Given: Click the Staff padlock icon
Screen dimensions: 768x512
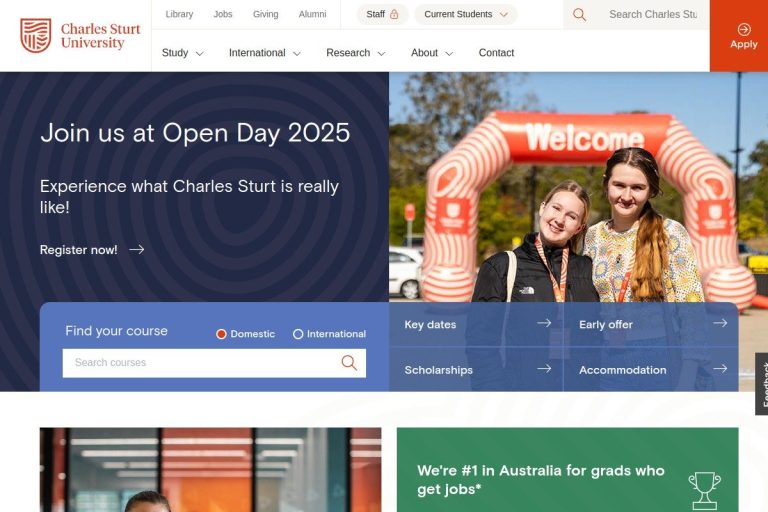Looking at the screenshot, I should coord(394,14).
